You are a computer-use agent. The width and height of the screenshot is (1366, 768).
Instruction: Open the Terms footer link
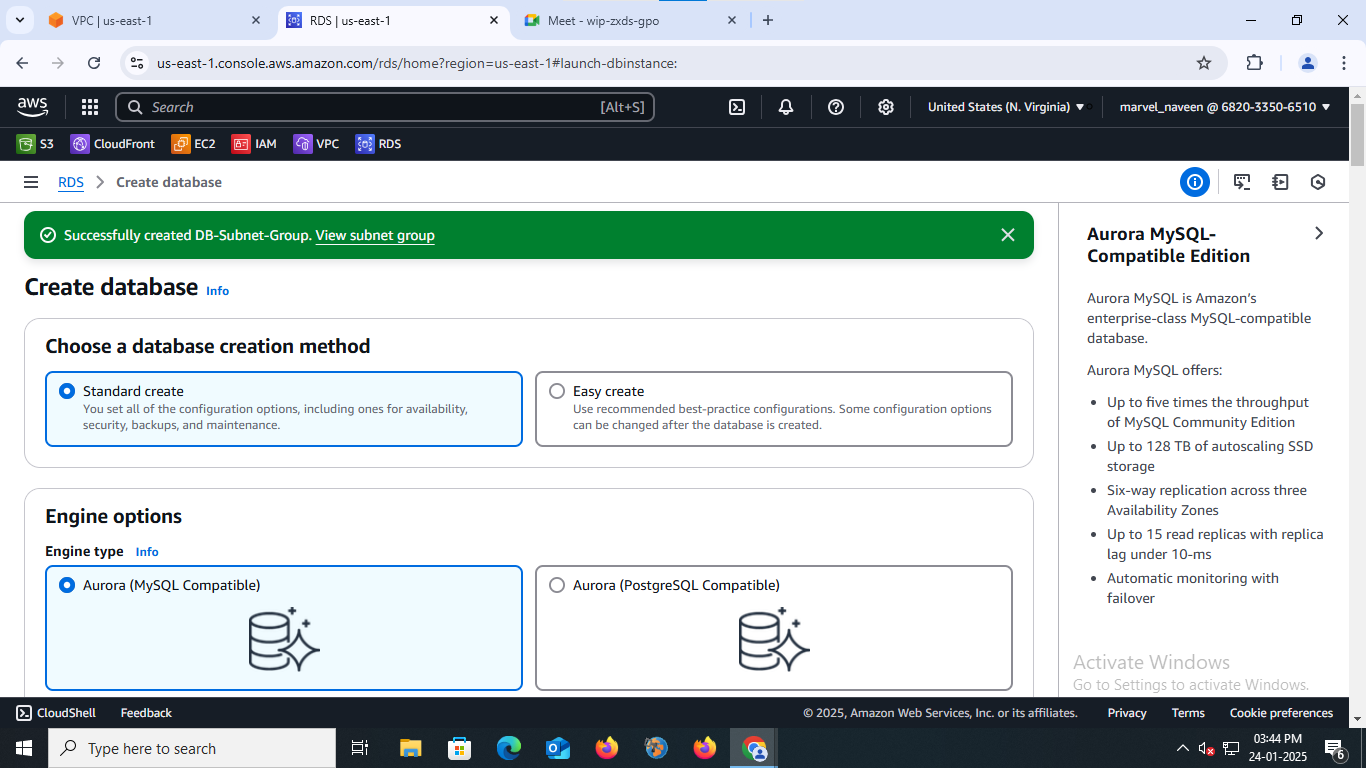tap(1188, 713)
